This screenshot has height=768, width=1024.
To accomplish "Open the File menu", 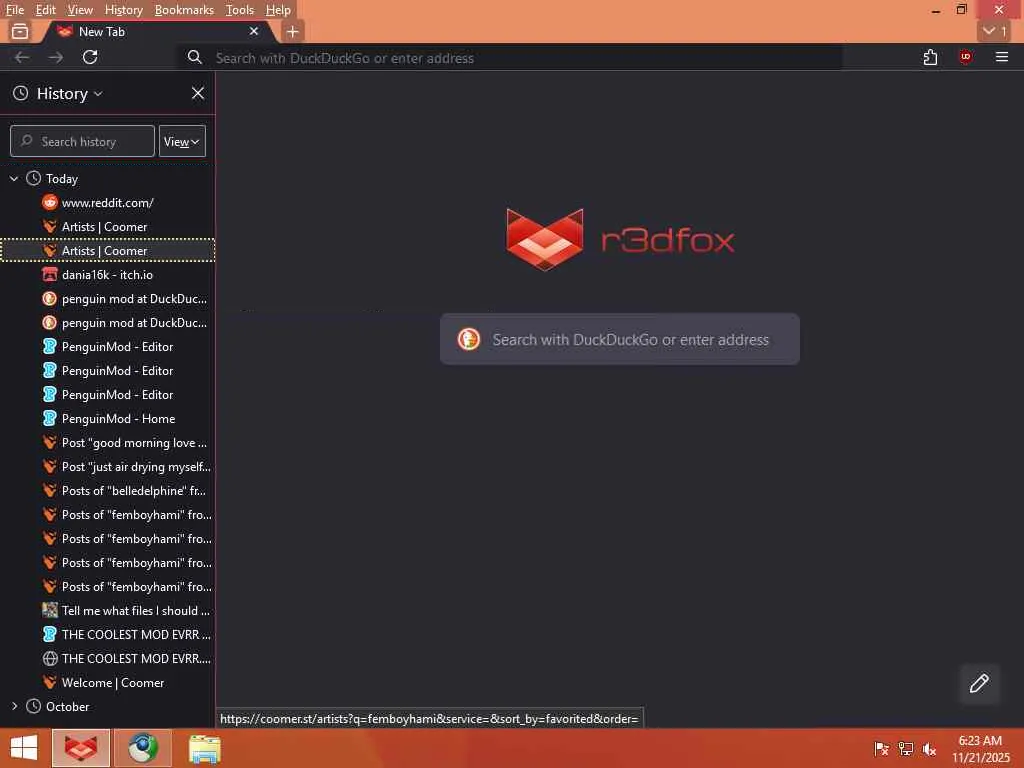I will (14, 10).
